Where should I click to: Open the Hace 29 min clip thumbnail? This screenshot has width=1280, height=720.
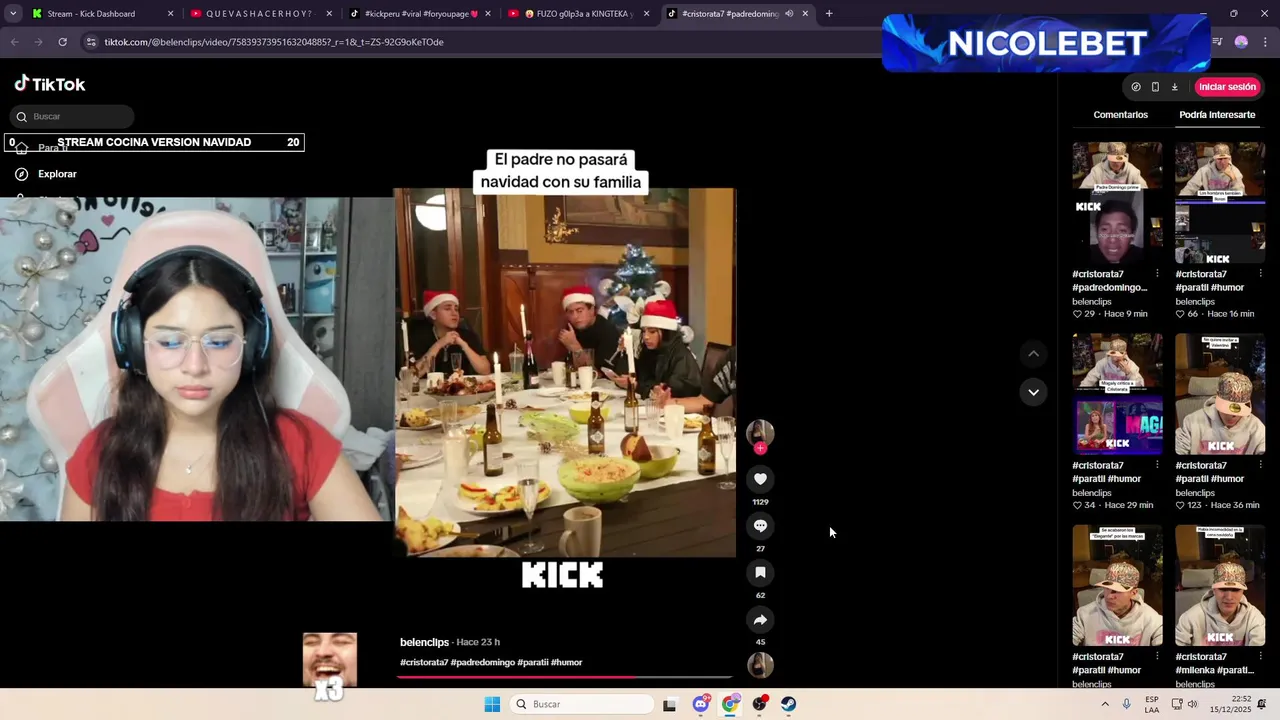coord(1117,394)
